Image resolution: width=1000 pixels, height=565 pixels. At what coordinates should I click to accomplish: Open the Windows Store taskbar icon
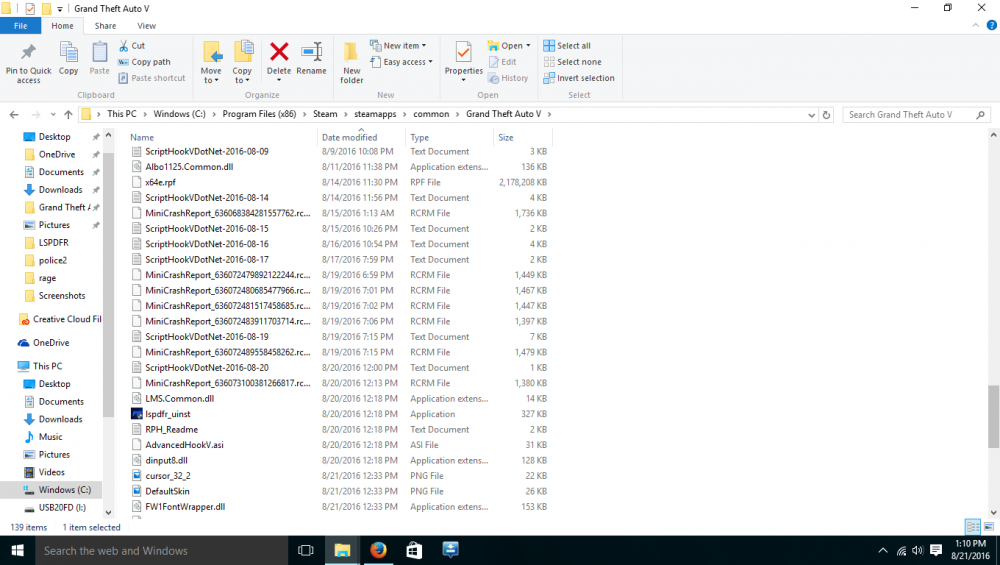[x=414, y=550]
